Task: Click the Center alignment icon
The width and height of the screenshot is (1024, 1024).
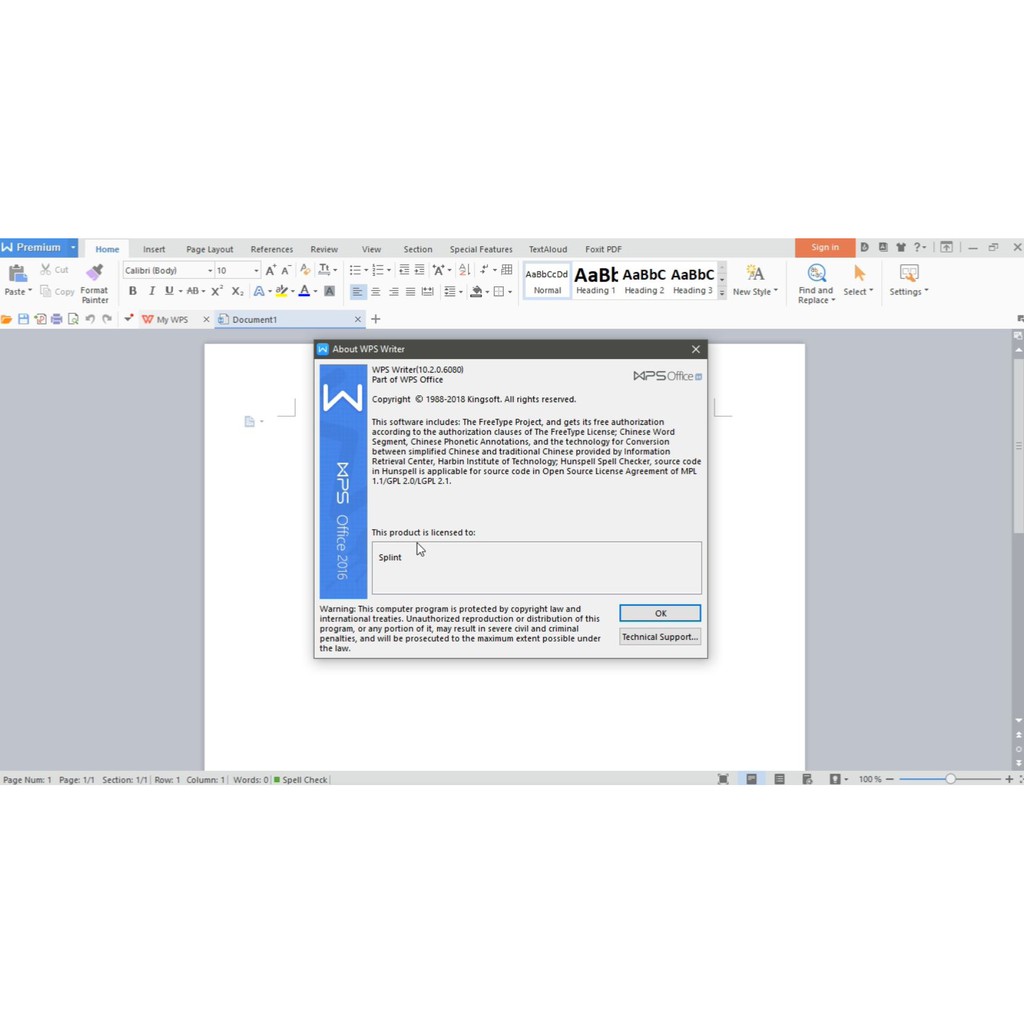Action: [x=375, y=291]
